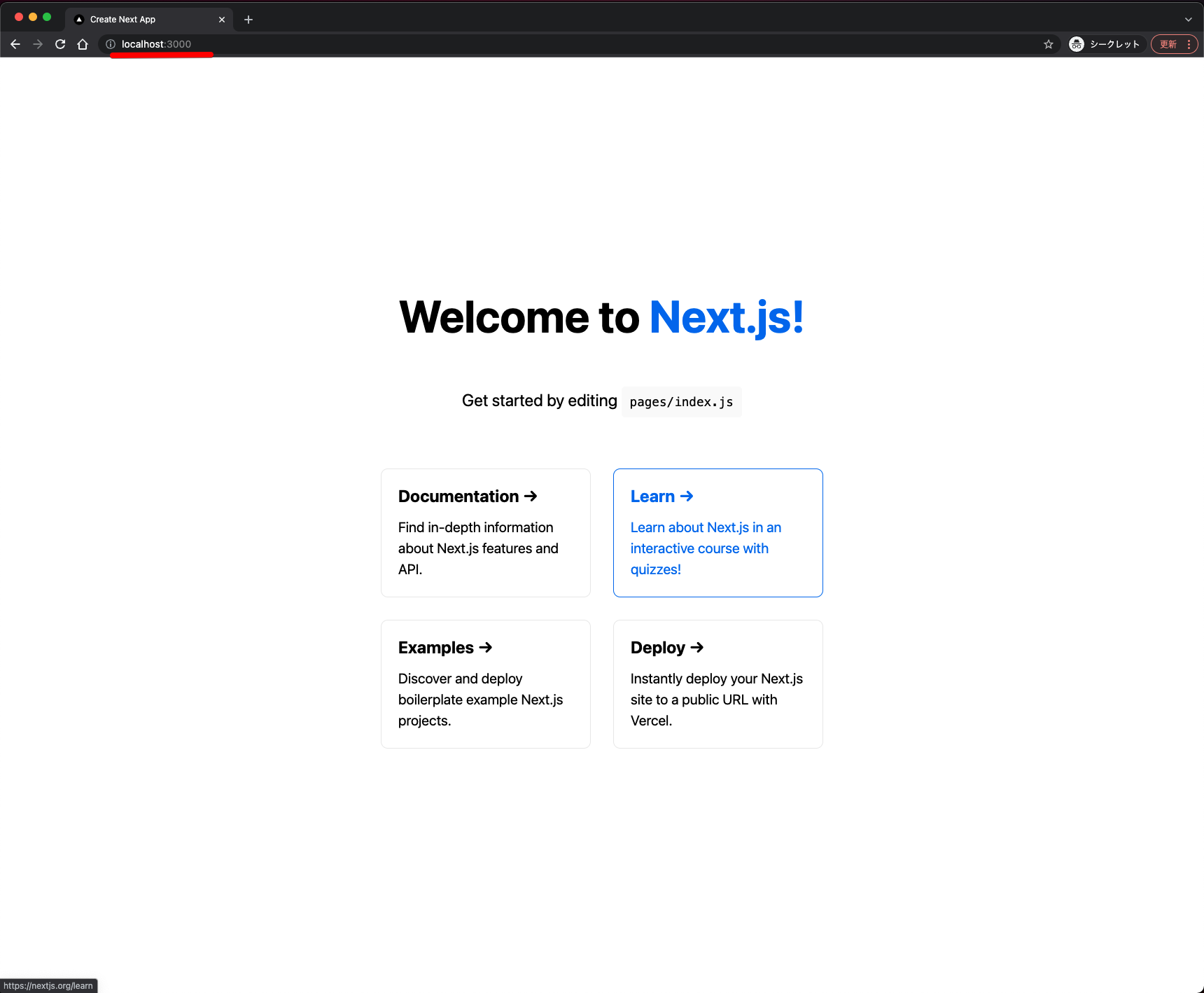Select the Create Next App tab
The image size is (1204, 993).
(x=149, y=20)
